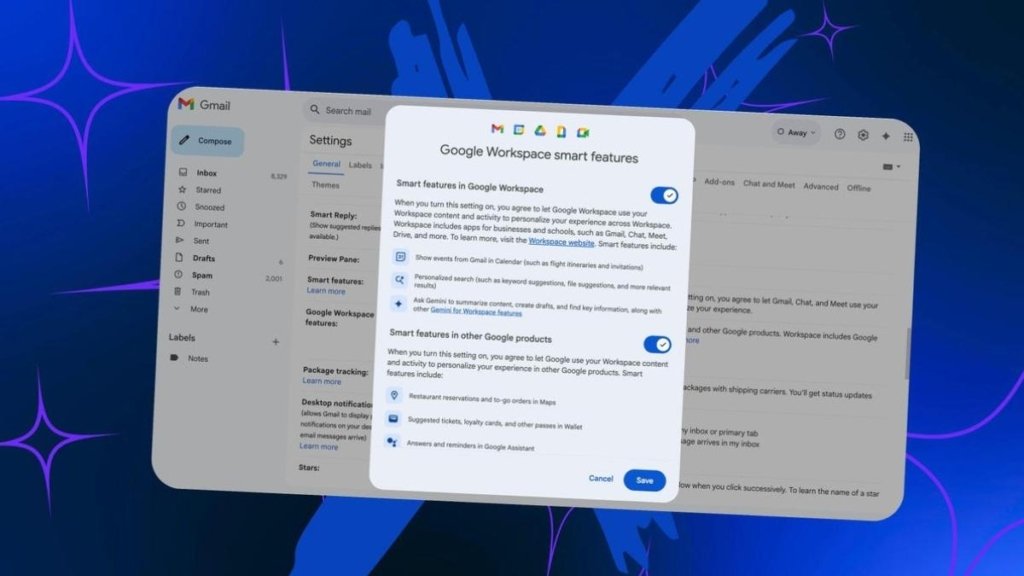Open the Gmail logo home
The height and width of the screenshot is (576, 1024).
204,104
